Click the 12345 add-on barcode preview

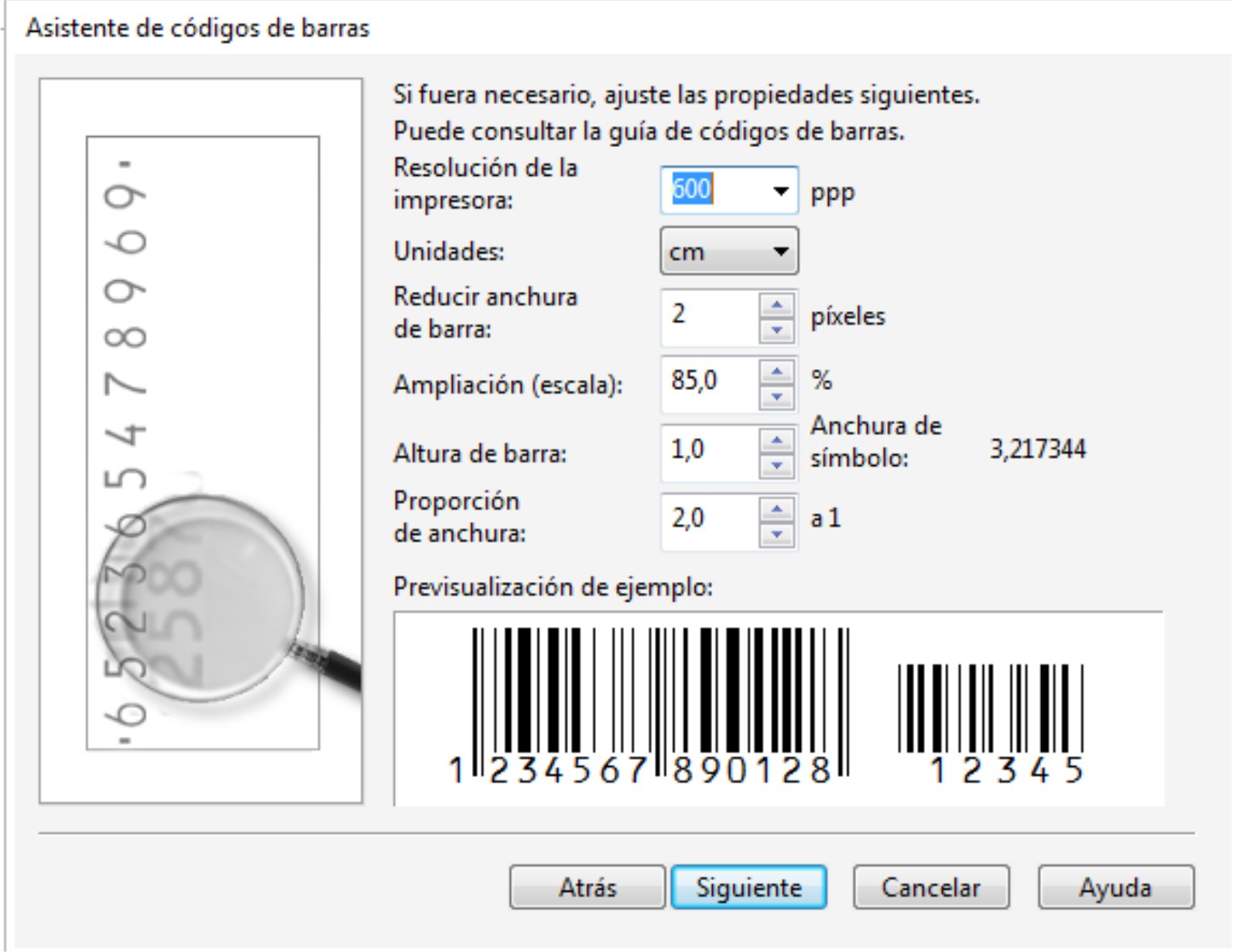(x=992, y=724)
